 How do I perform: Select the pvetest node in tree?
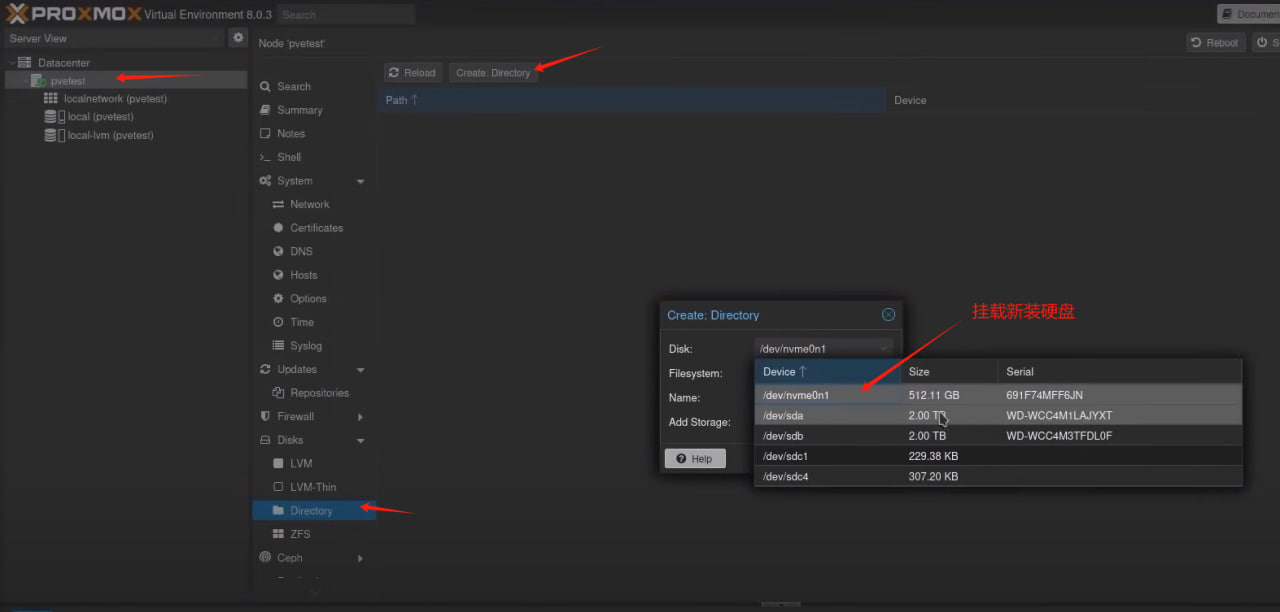(x=68, y=81)
